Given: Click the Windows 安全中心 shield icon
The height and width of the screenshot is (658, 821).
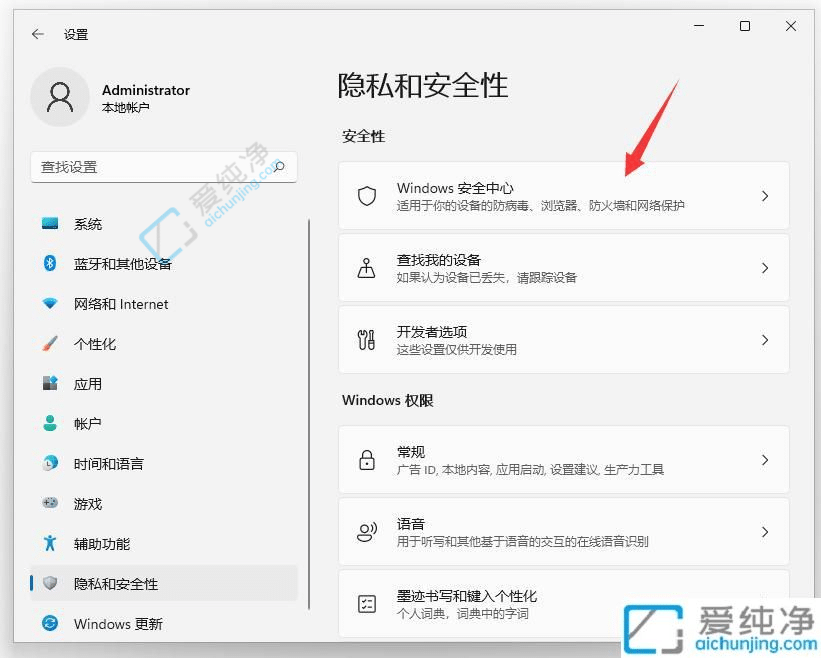Looking at the screenshot, I should click(x=366, y=196).
